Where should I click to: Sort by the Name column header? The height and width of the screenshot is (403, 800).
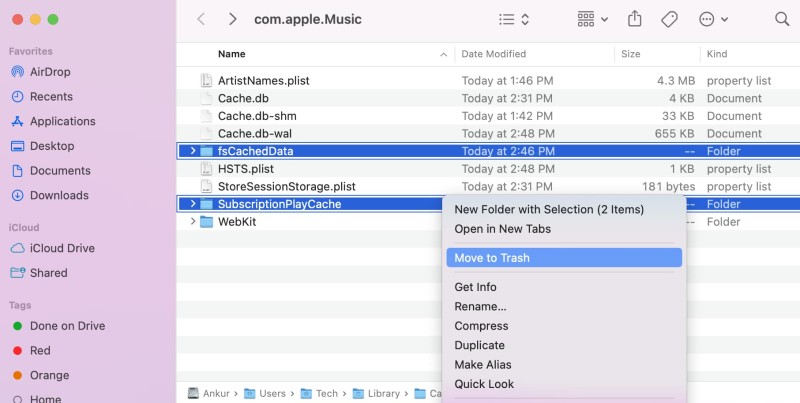click(x=232, y=54)
